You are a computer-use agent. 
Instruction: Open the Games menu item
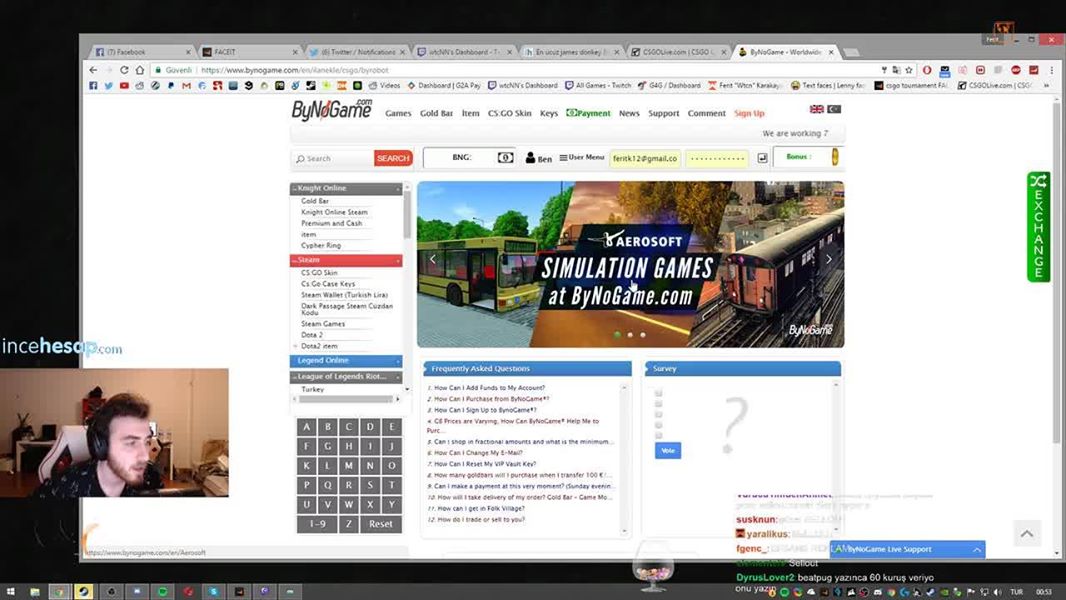398,113
